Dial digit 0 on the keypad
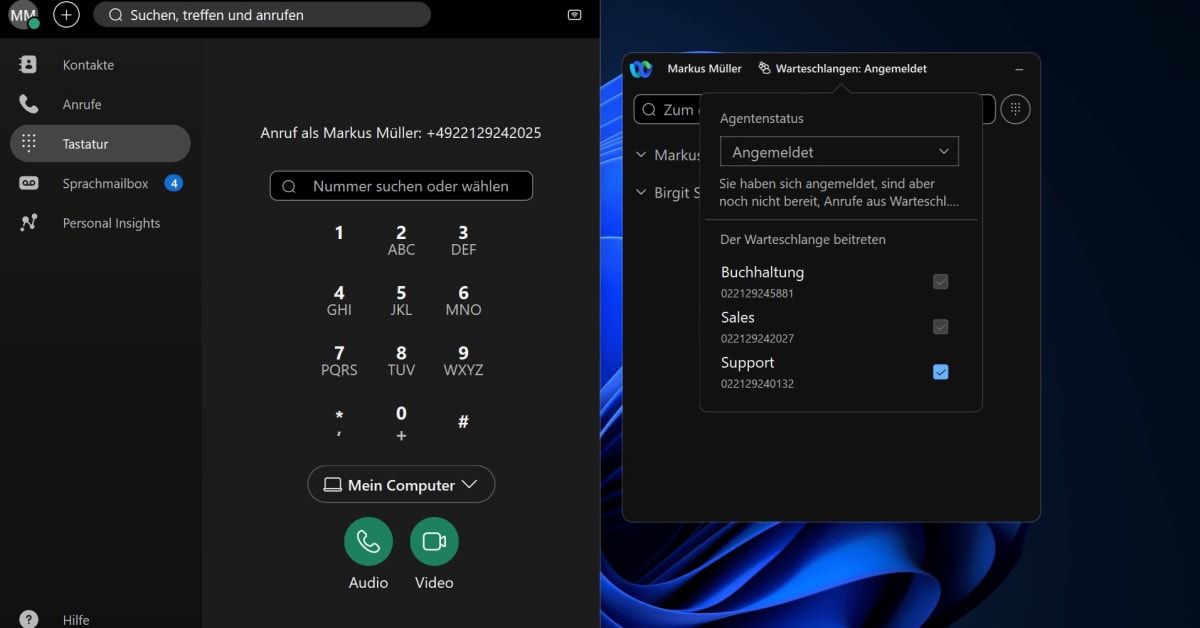This screenshot has width=1200, height=628. click(x=401, y=422)
